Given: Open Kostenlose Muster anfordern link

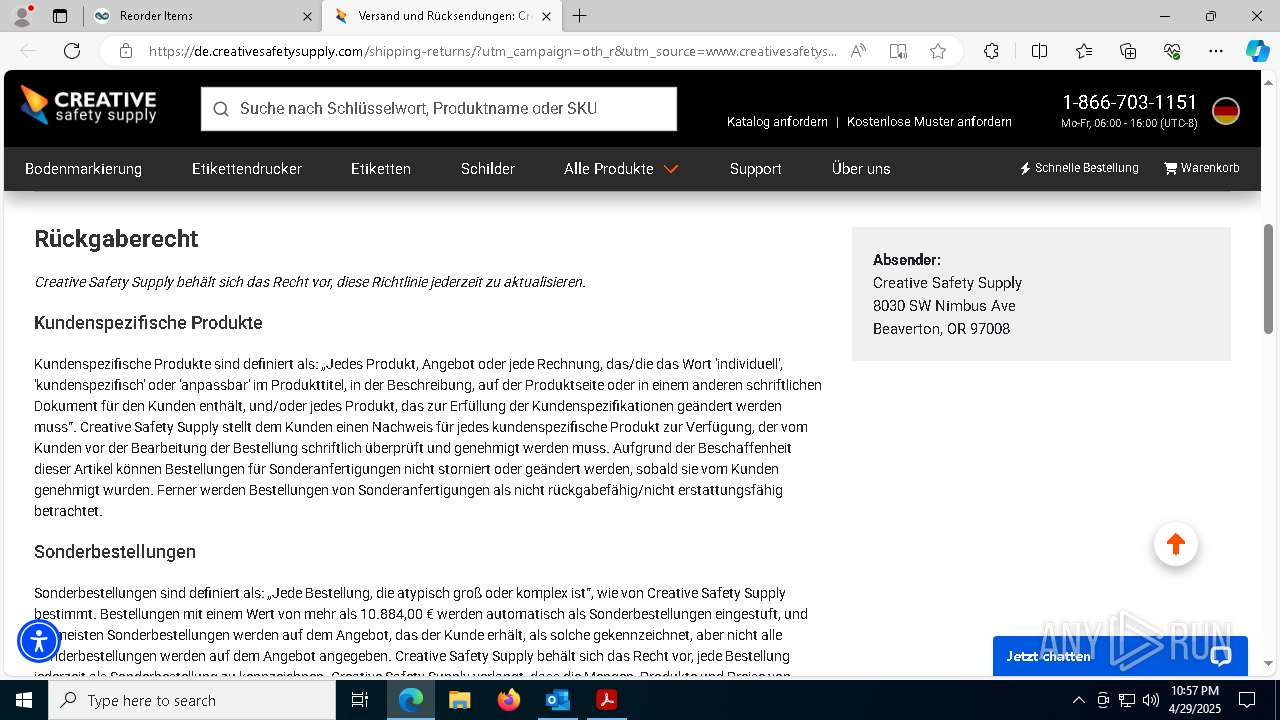Looking at the screenshot, I should tap(929, 122).
